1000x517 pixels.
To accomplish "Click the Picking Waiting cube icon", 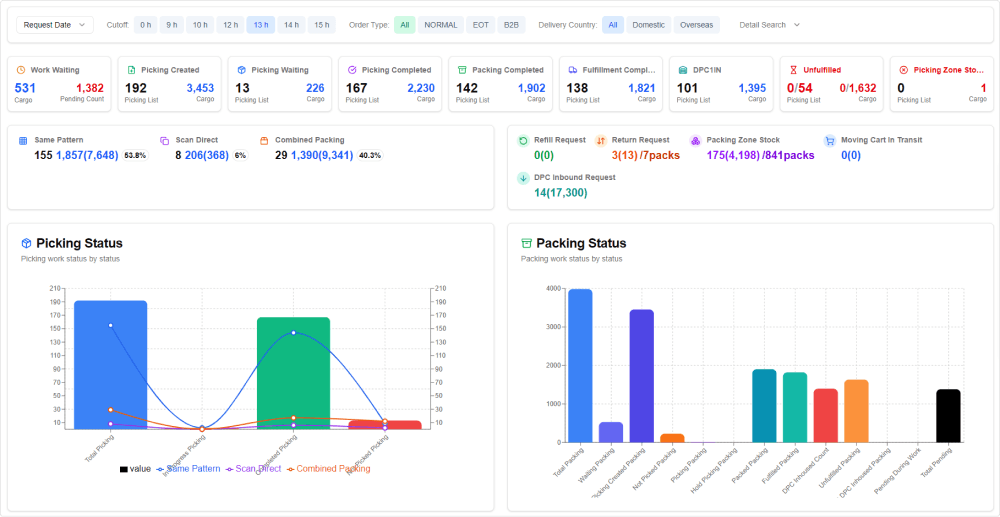I will coord(242,70).
